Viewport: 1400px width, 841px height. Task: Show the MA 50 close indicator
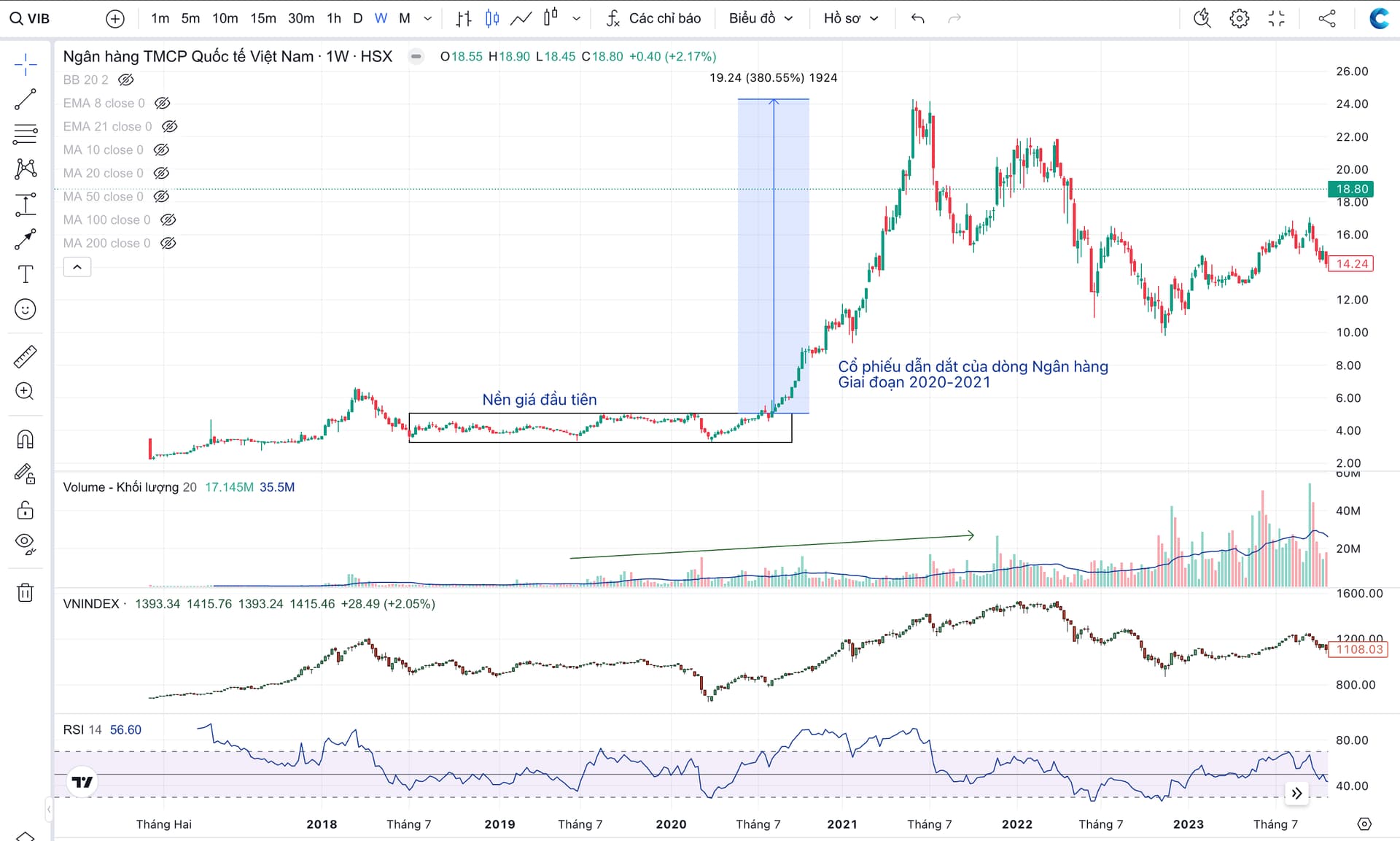162,196
